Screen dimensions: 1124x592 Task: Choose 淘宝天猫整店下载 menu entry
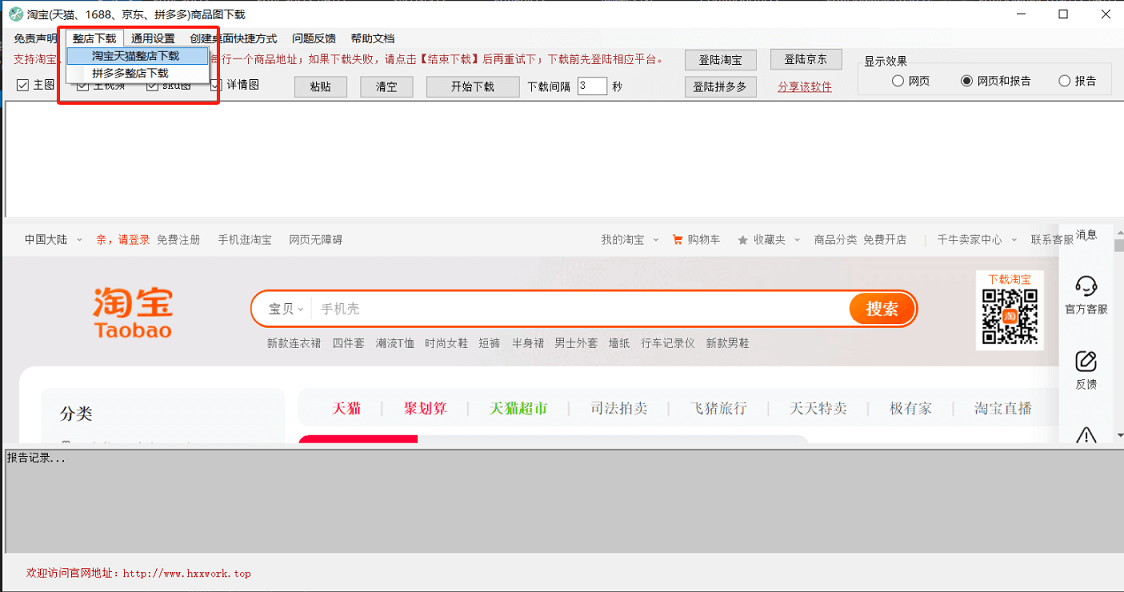[137, 56]
